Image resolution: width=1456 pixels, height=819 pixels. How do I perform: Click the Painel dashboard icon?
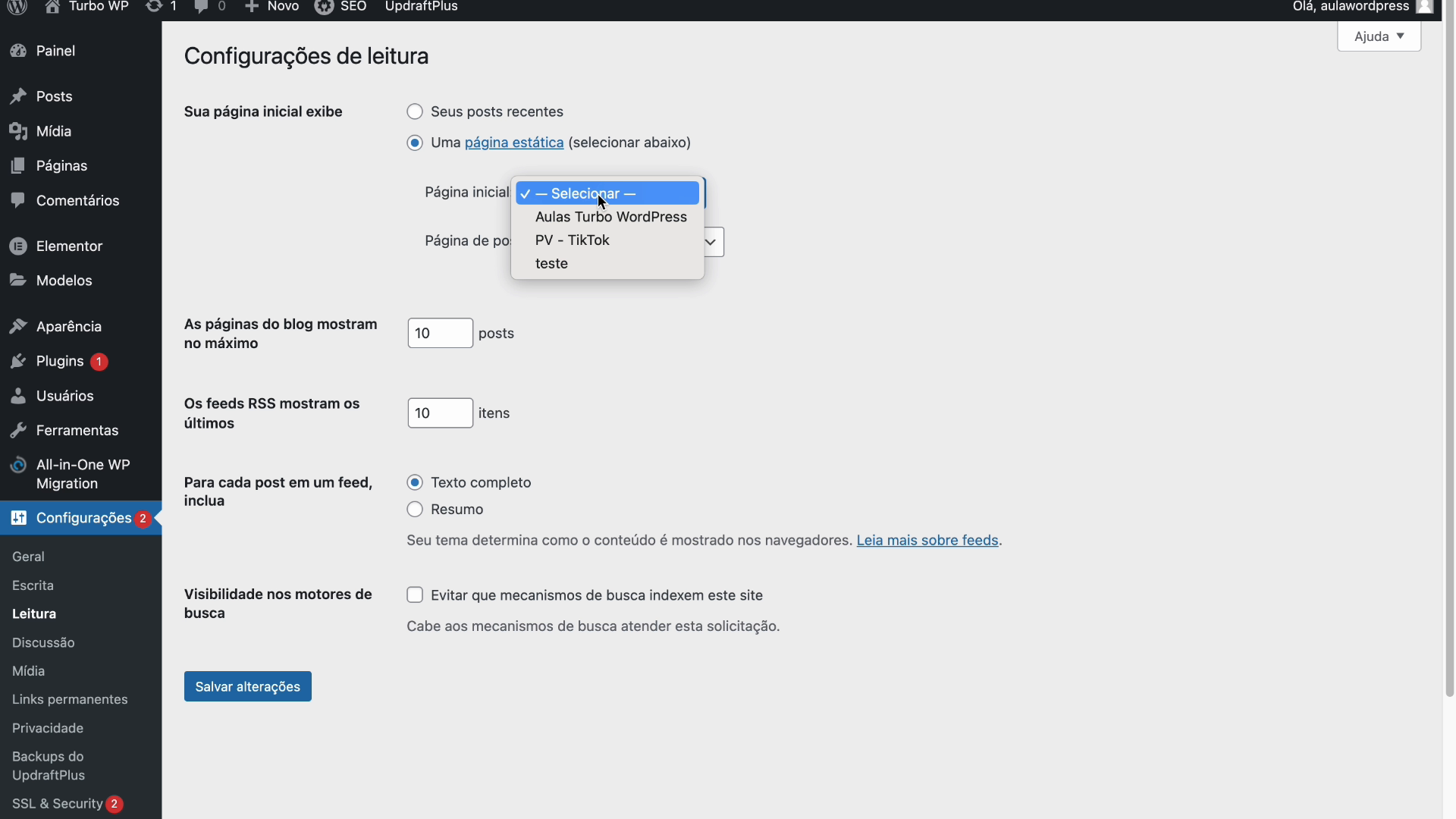[18, 51]
